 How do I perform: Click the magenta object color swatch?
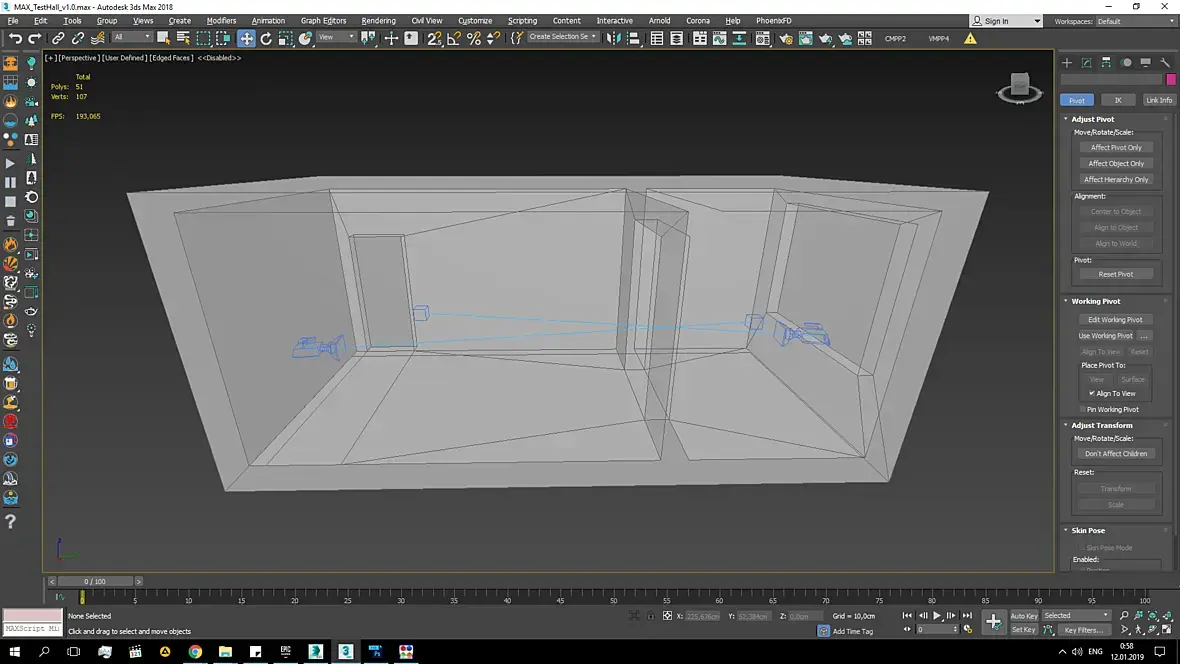point(1171,79)
